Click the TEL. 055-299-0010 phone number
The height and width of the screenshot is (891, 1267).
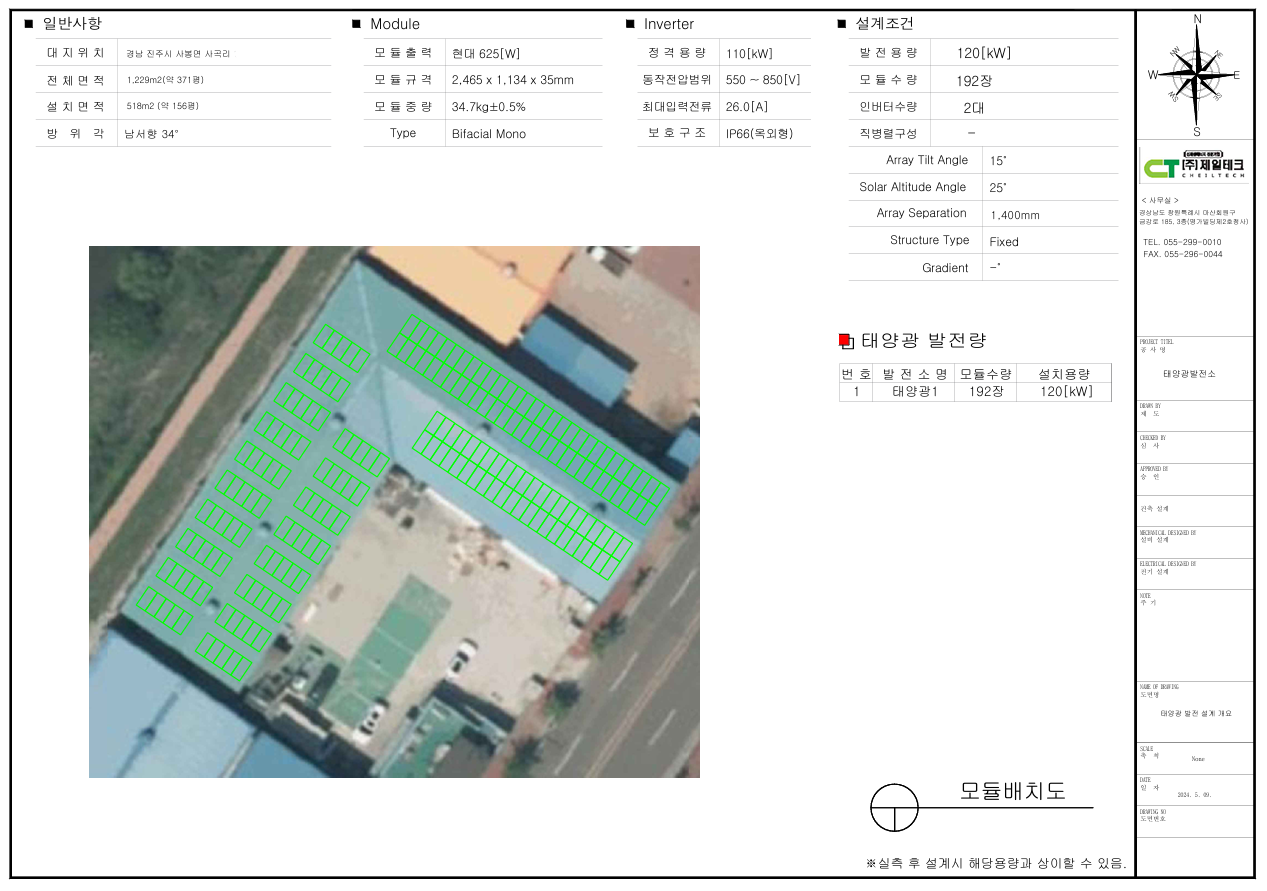click(x=1182, y=242)
